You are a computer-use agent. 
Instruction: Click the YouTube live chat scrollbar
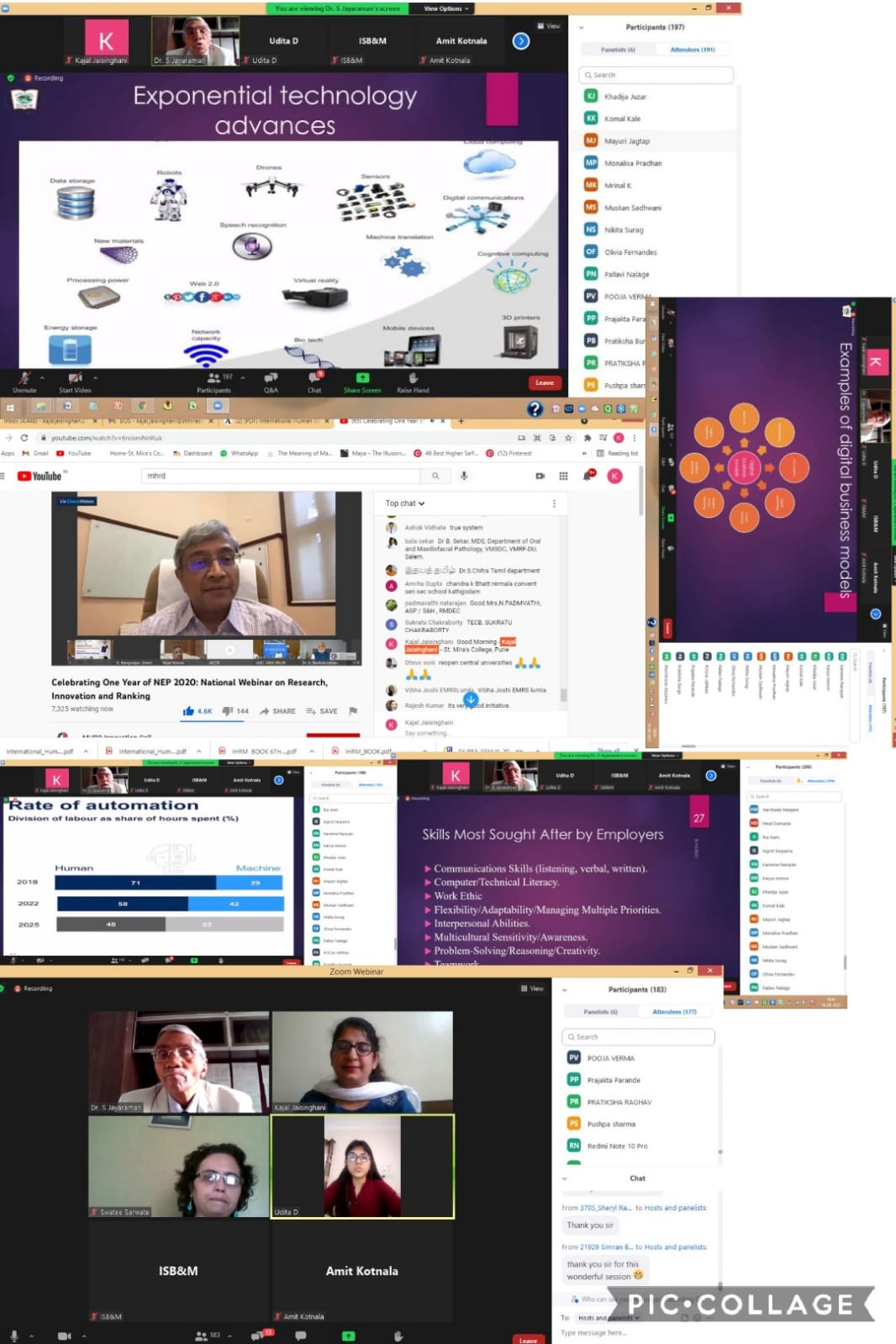[x=563, y=695]
